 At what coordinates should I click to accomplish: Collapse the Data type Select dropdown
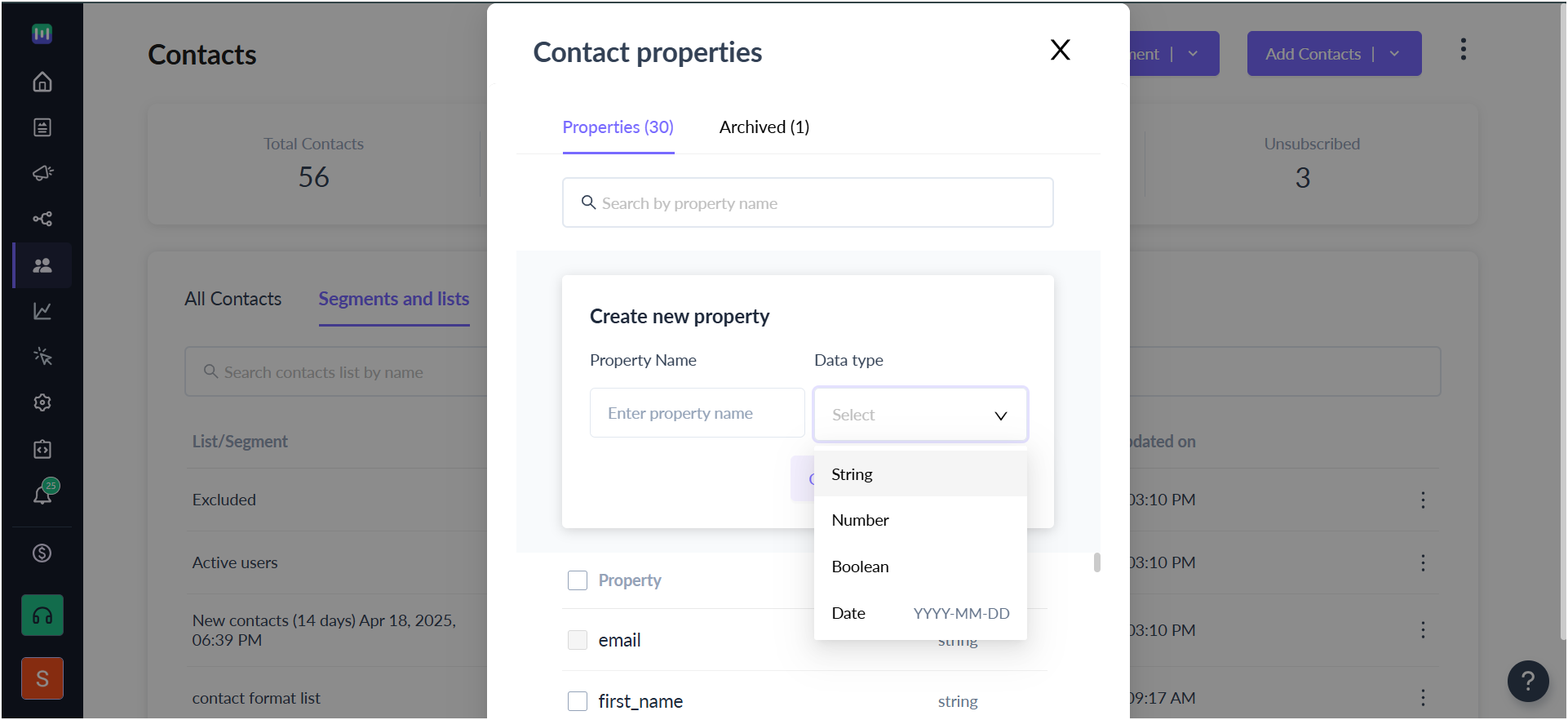[920, 415]
